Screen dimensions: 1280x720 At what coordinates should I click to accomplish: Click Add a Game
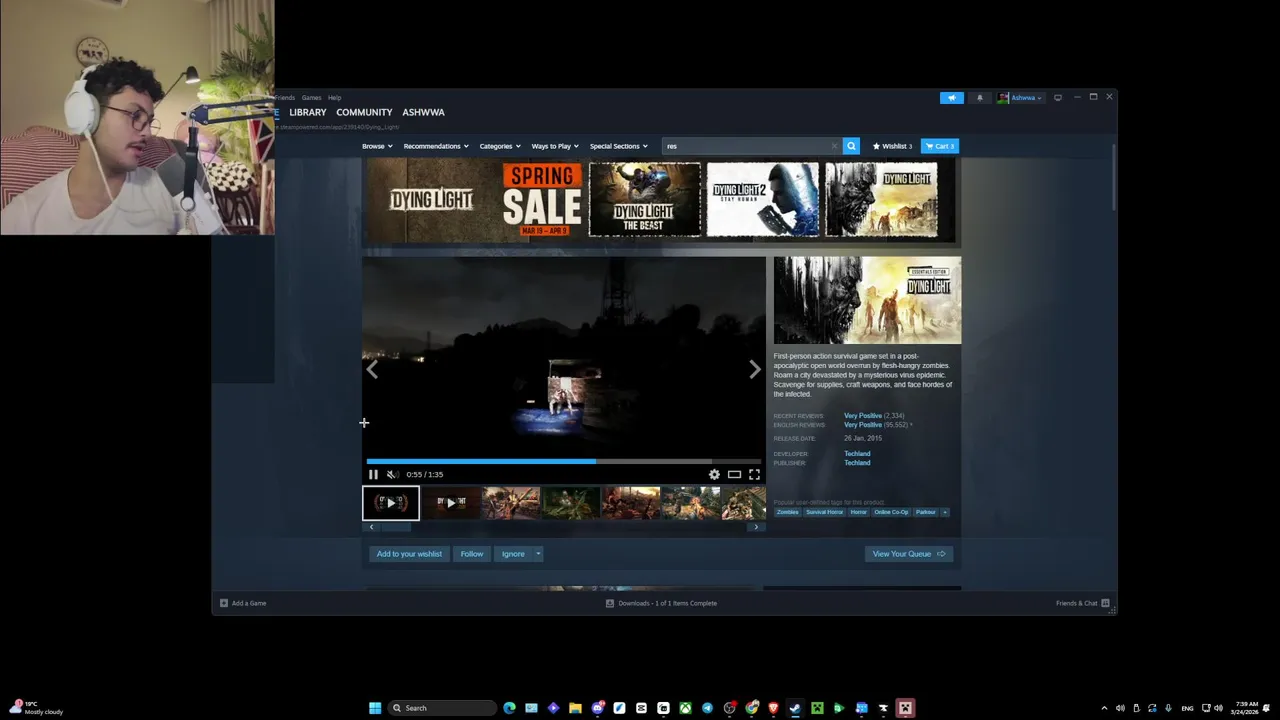[x=243, y=603]
